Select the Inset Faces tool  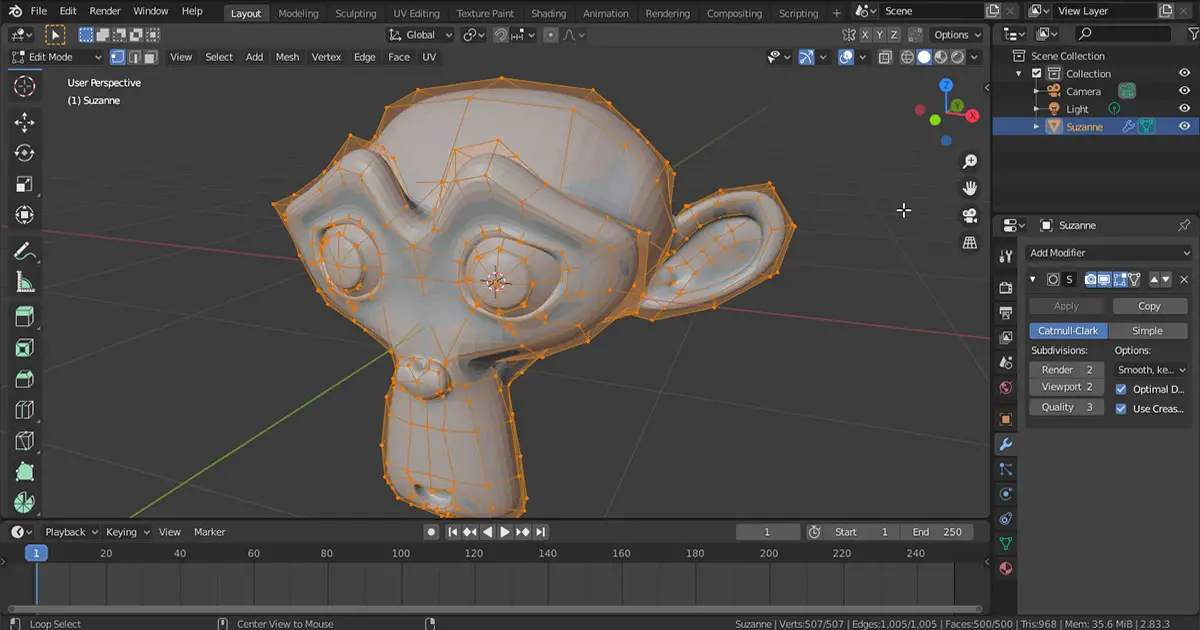(24, 349)
